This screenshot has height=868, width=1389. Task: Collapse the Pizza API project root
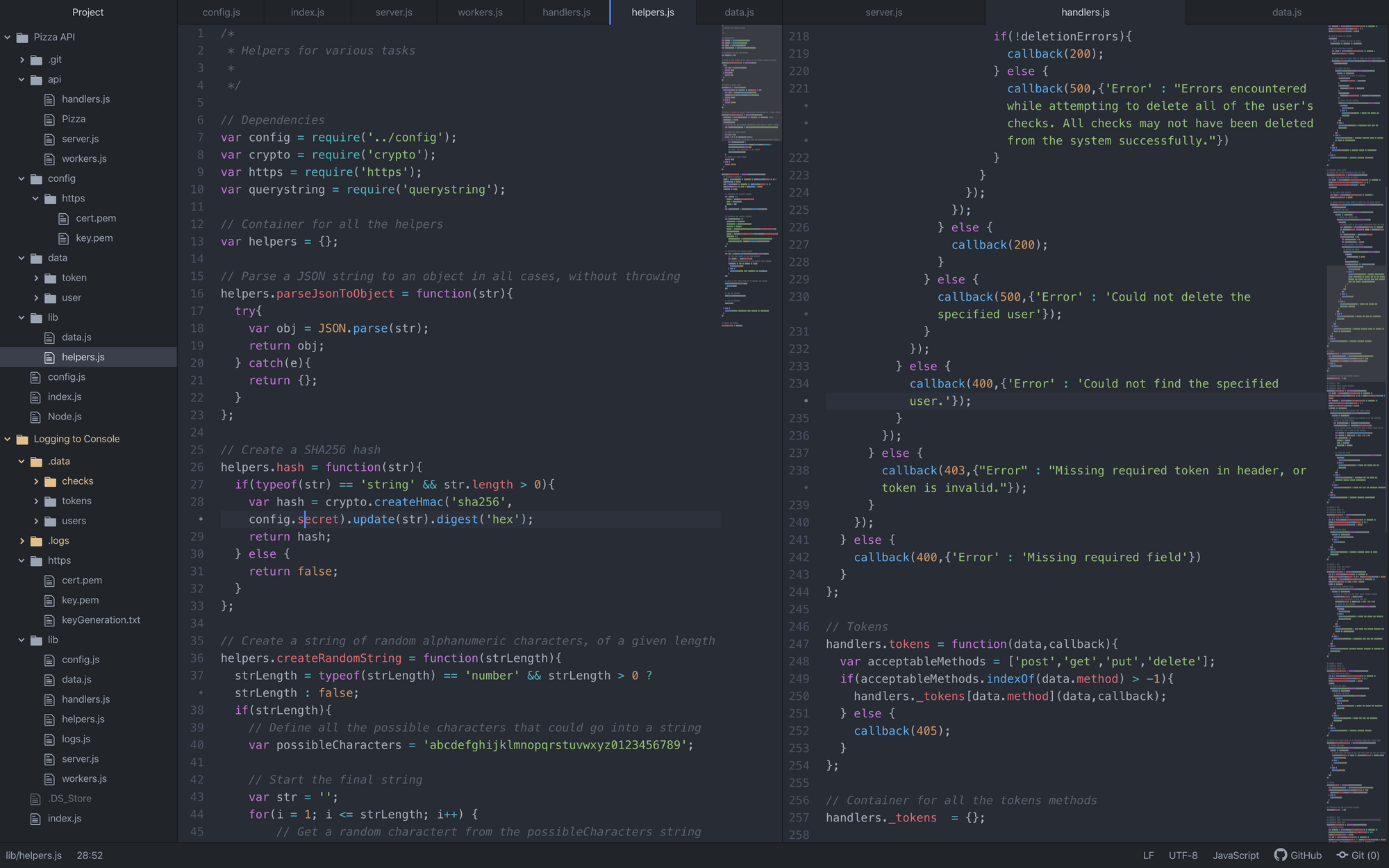[x=8, y=37]
